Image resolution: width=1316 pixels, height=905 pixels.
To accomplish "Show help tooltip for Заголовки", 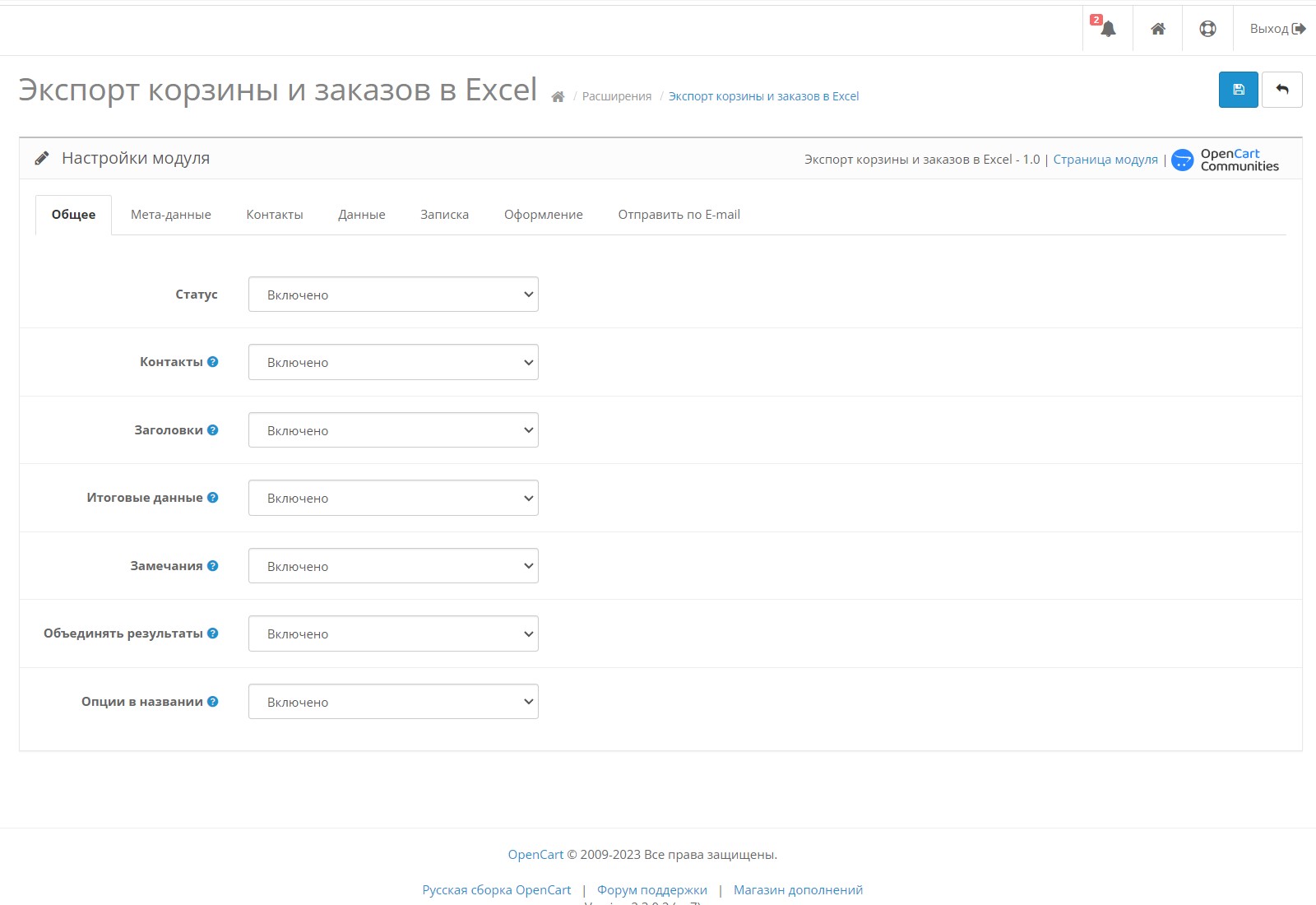I will coord(213,430).
